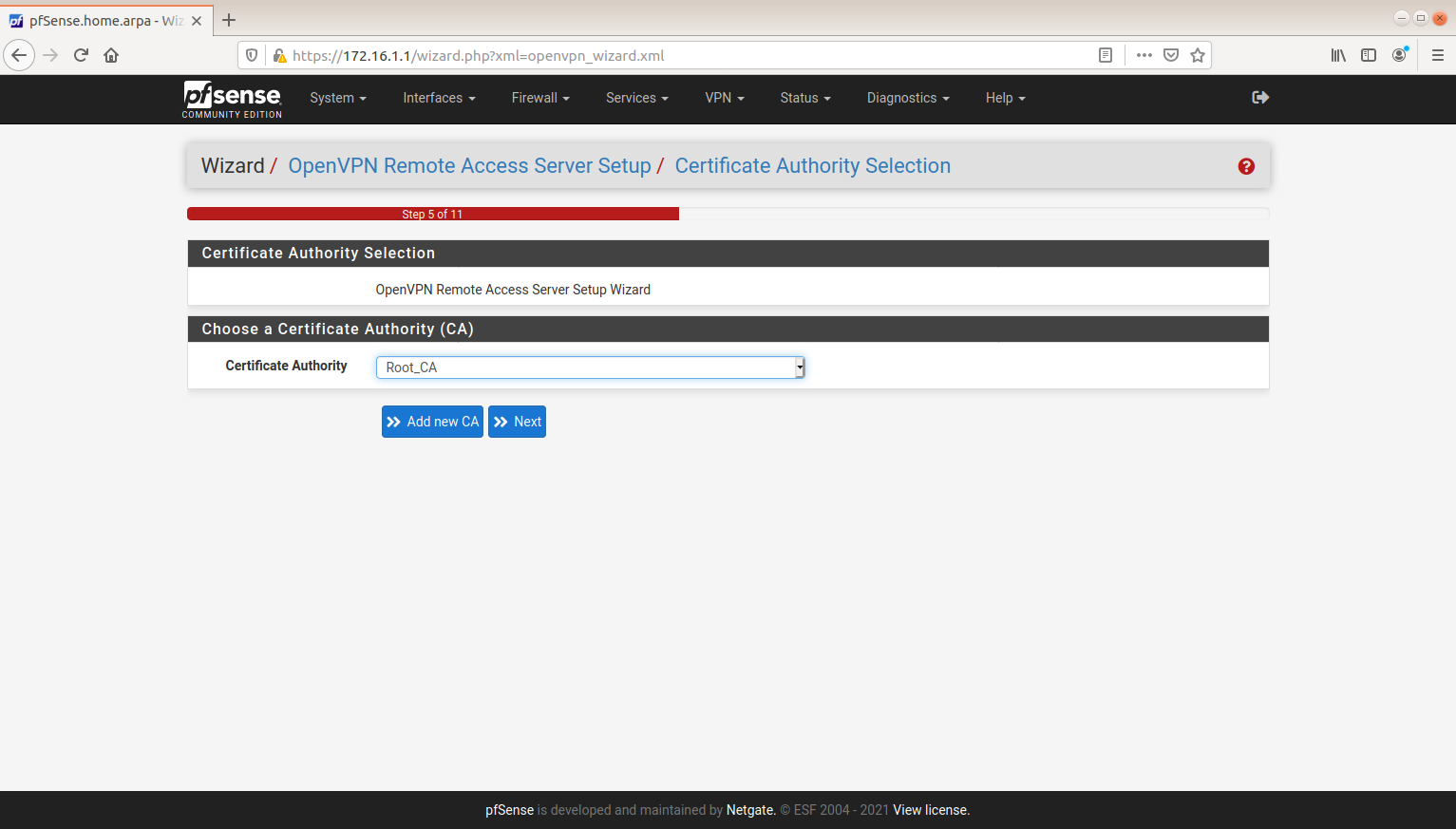This screenshot has height=829, width=1456.
Task: Open the Library icon in toolbar
Action: tap(1338, 55)
